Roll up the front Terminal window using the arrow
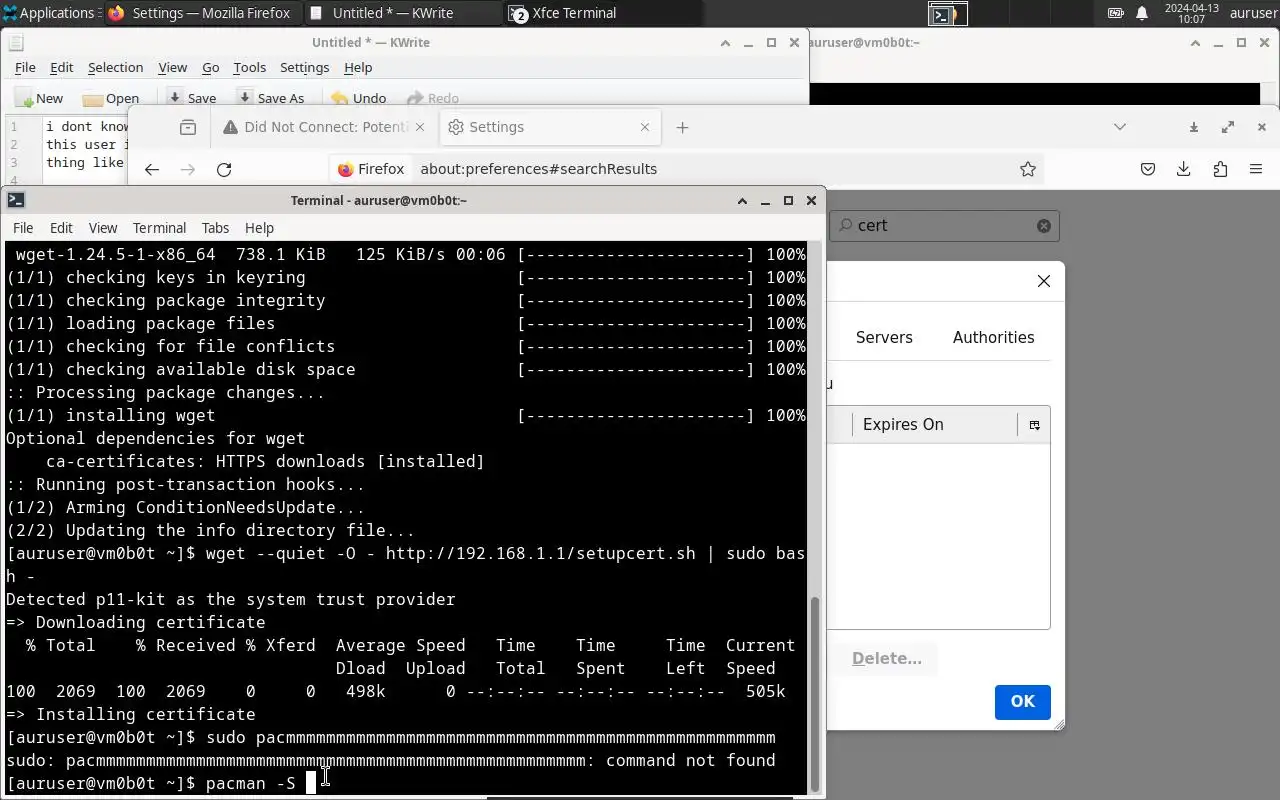 coord(742,200)
